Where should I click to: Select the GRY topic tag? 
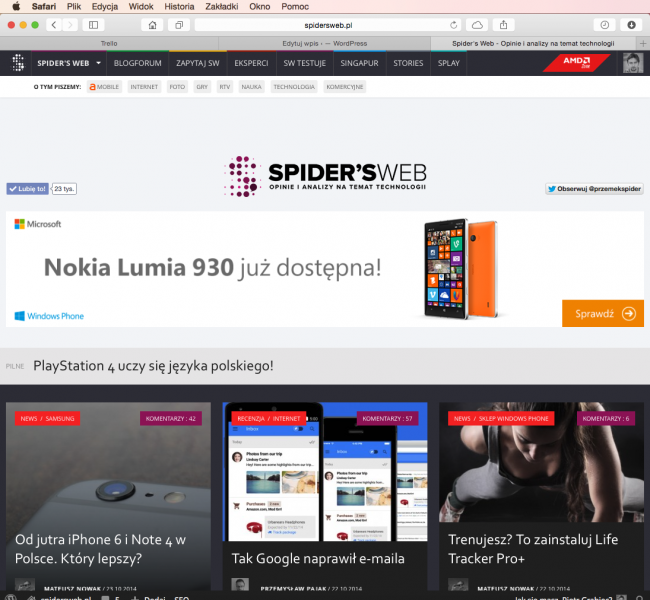[x=202, y=87]
